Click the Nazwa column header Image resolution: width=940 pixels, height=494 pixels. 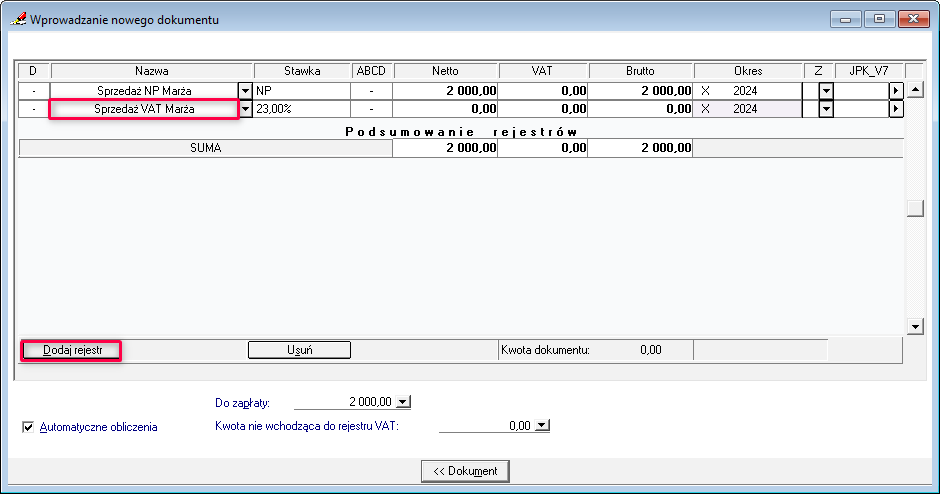click(x=152, y=71)
